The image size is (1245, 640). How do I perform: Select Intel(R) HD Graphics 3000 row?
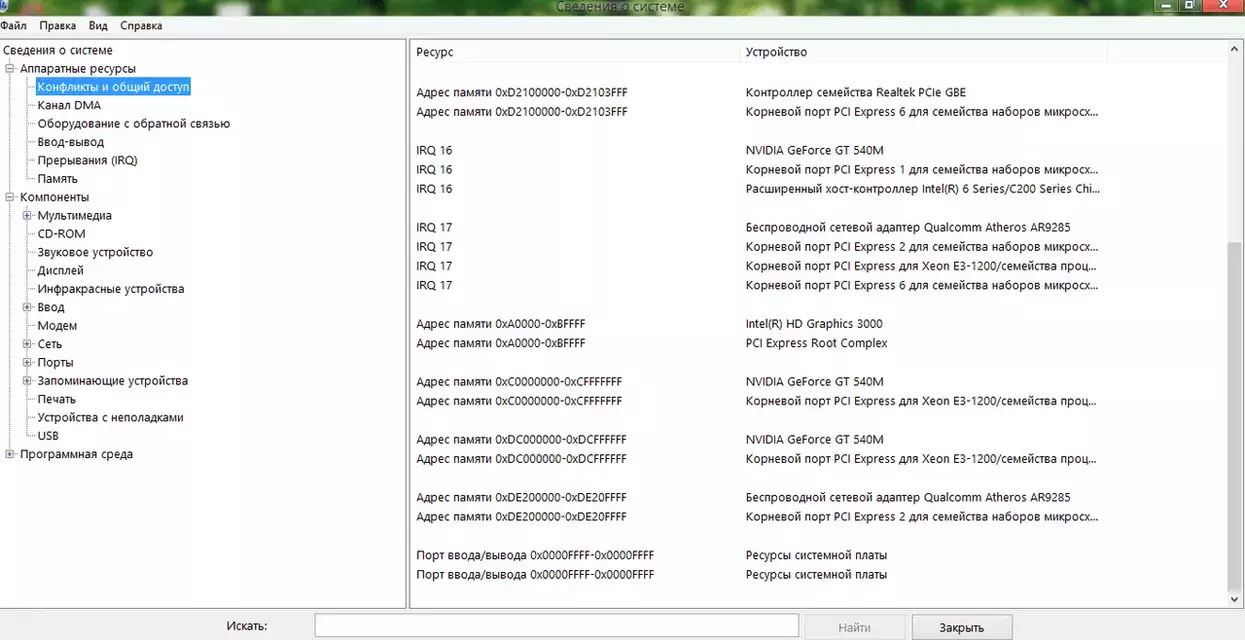[x=818, y=324]
